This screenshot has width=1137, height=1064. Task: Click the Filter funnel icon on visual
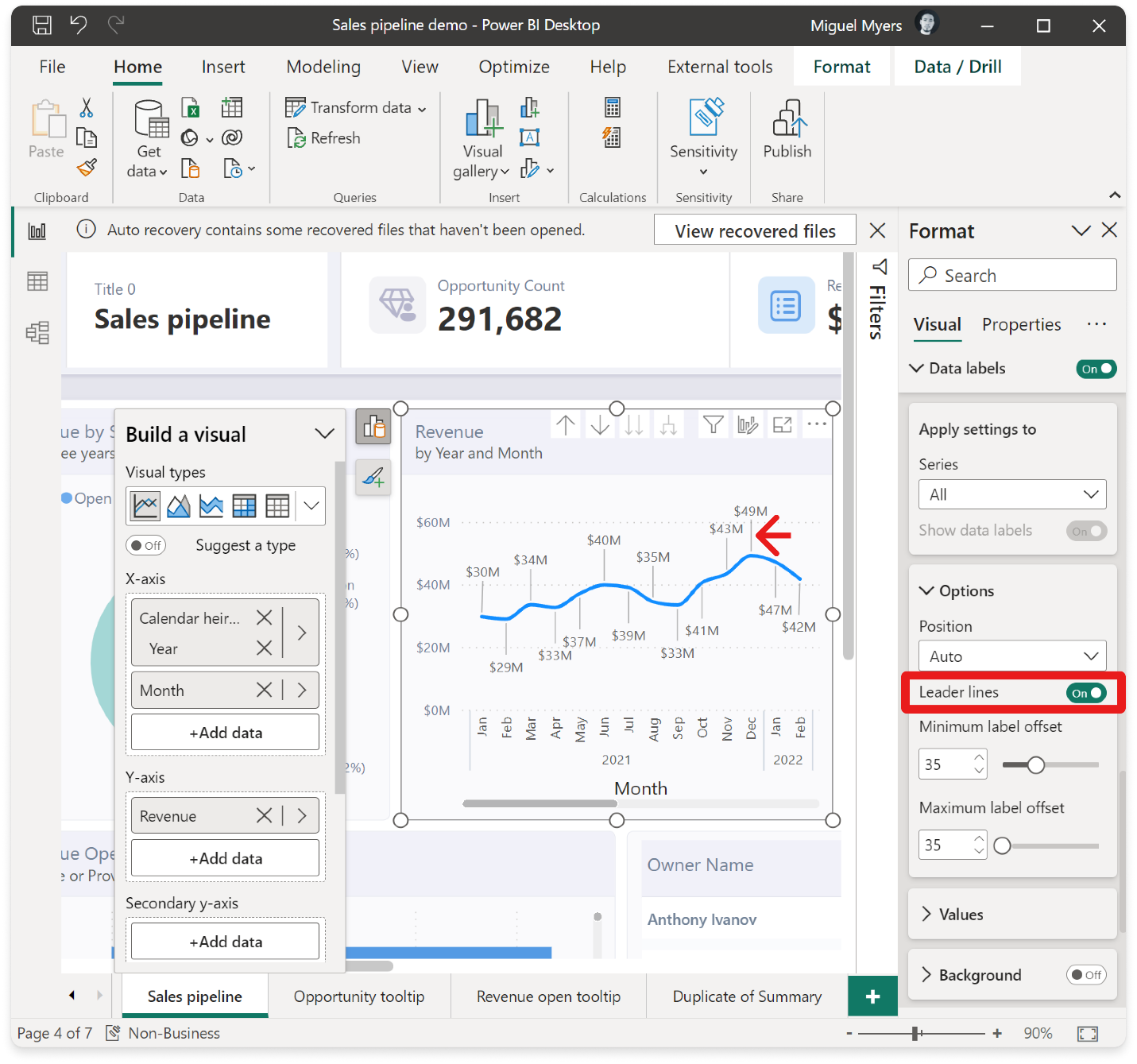[x=714, y=425]
